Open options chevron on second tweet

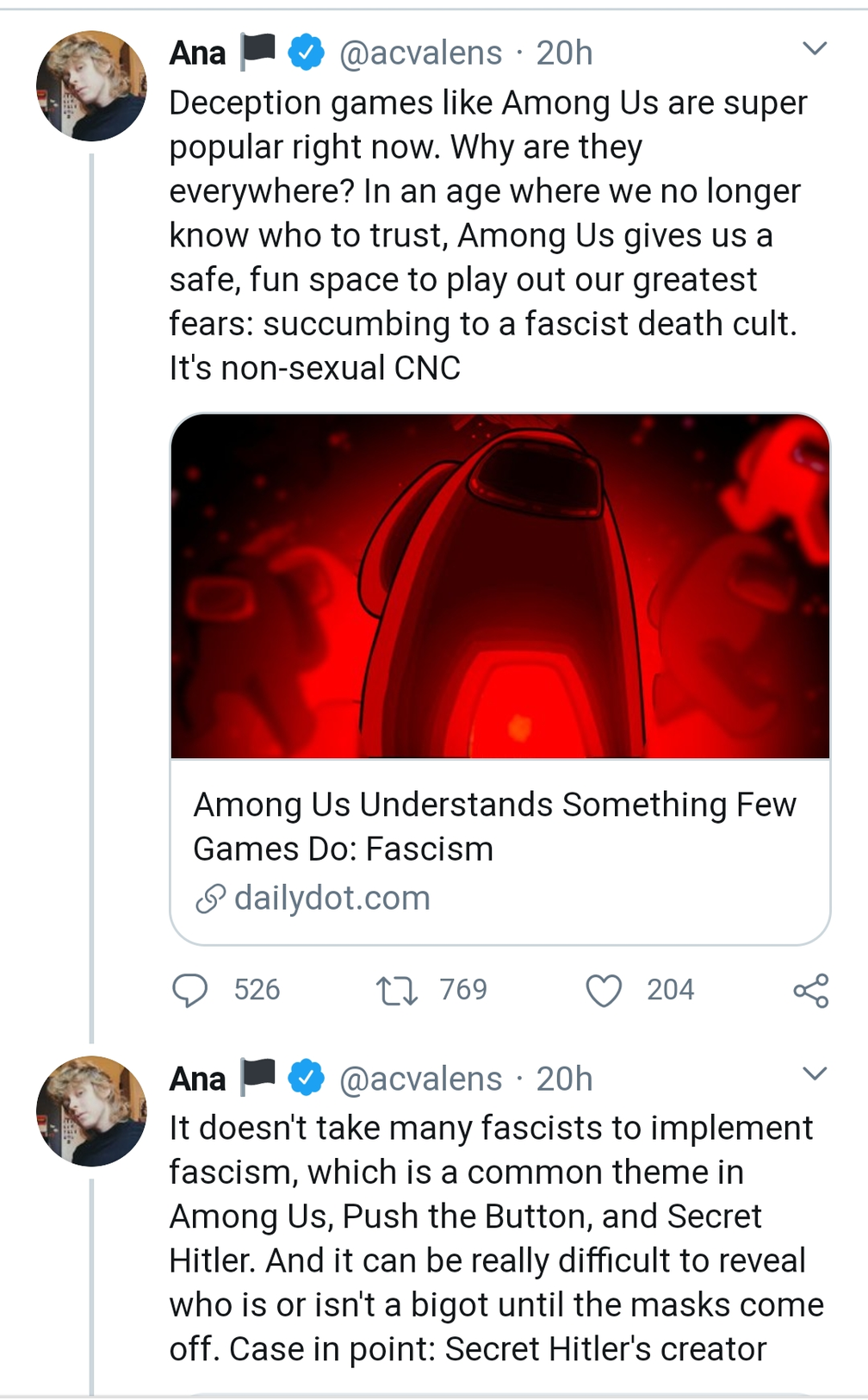pos(814,1073)
